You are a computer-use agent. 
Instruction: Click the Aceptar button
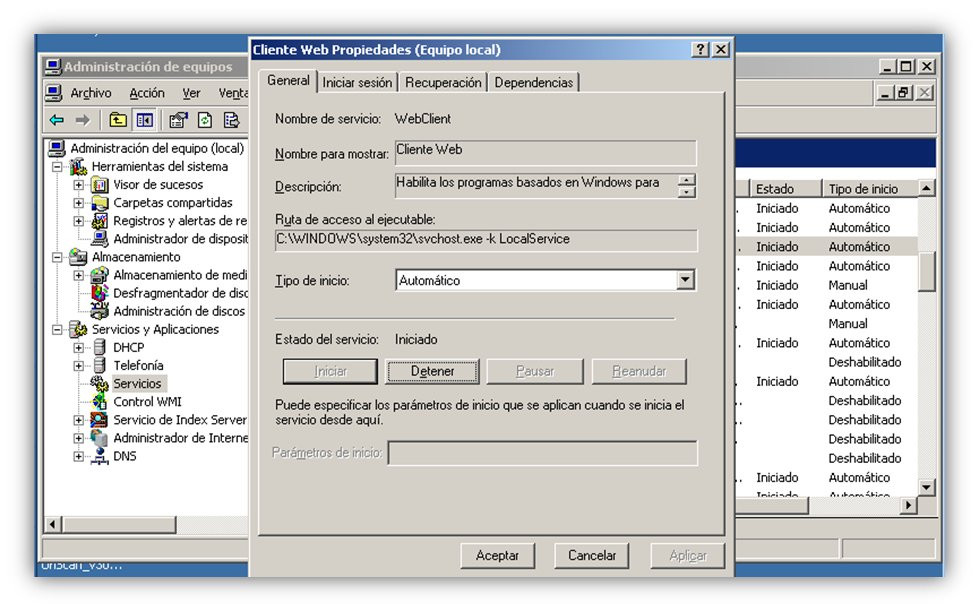497,555
